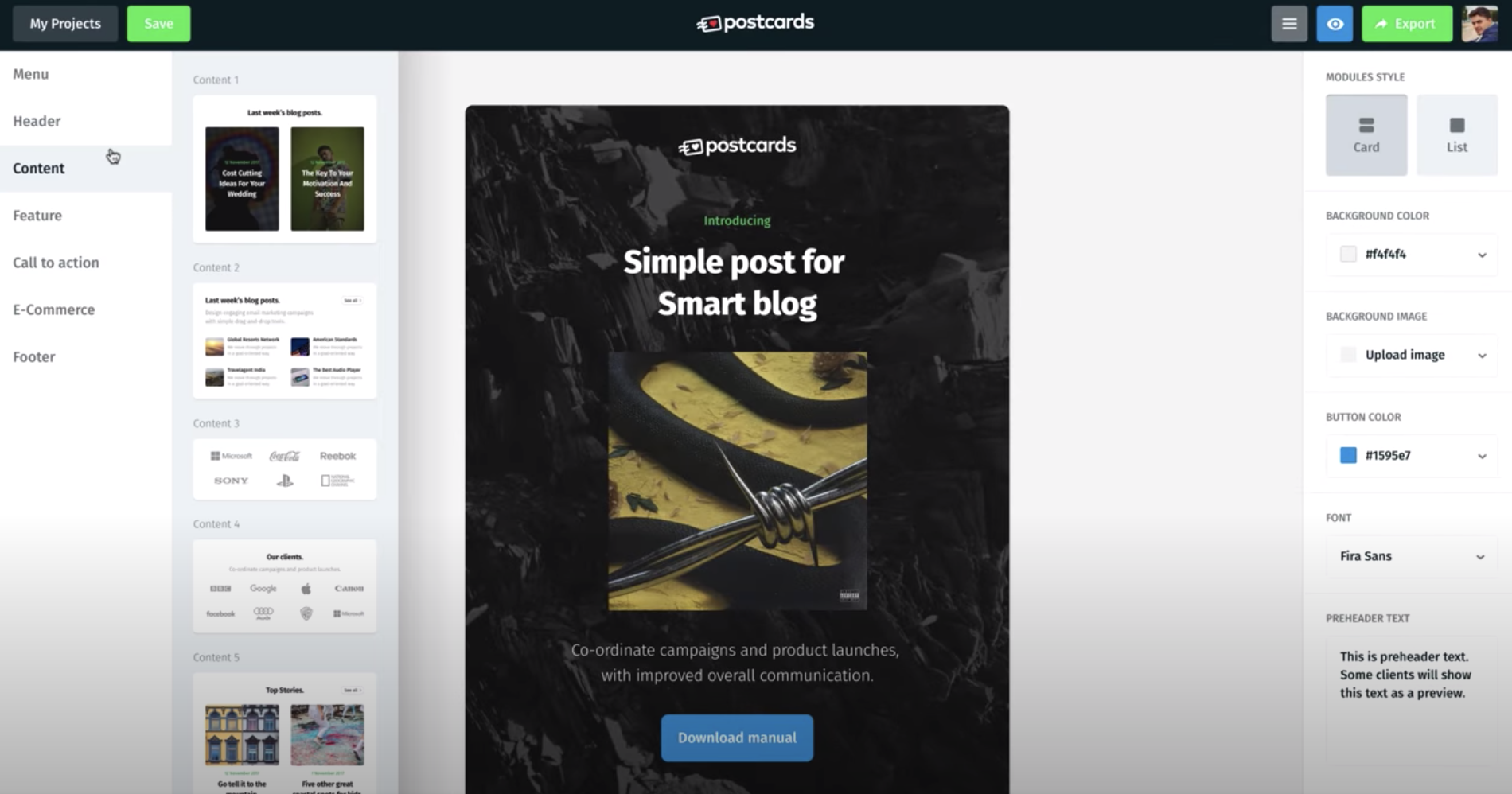Click the user profile avatar
The height and width of the screenshot is (794, 1512).
[1479, 24]
